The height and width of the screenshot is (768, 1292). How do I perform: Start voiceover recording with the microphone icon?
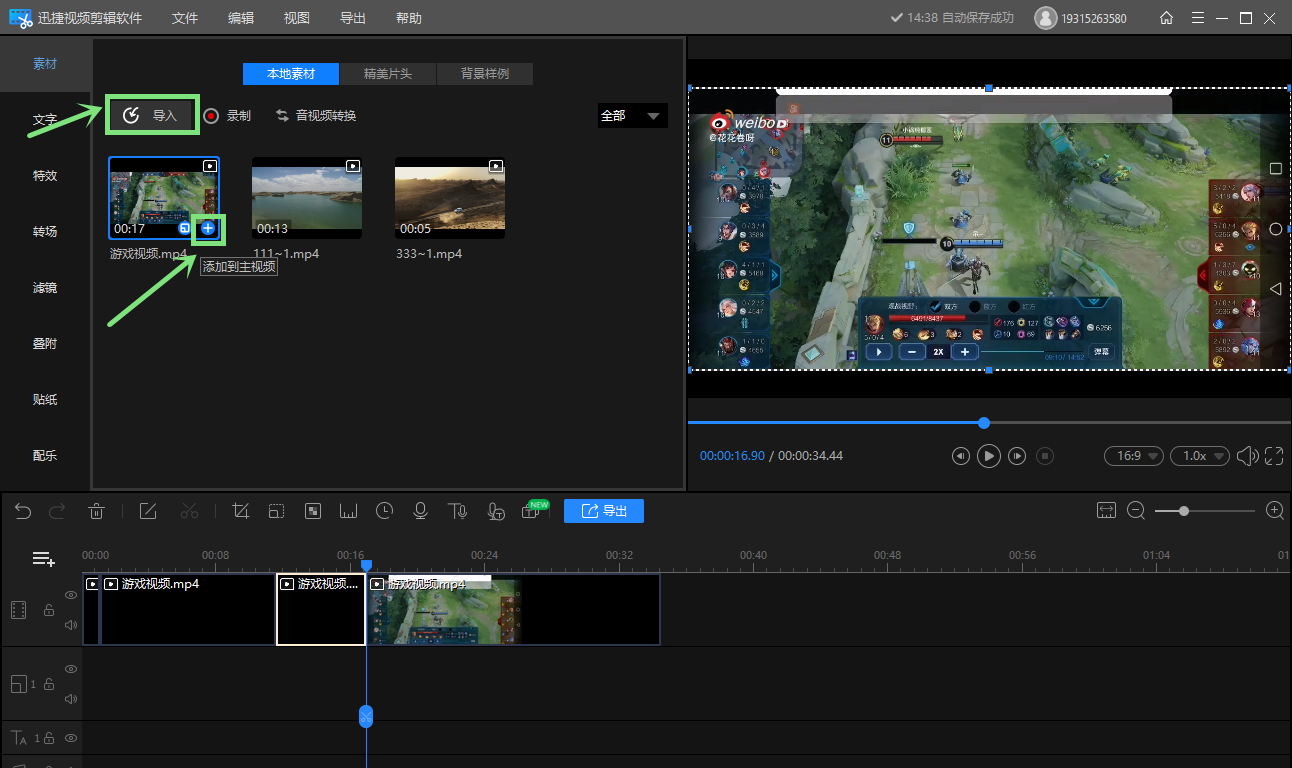pyautogui.click(x=421, y=511)
